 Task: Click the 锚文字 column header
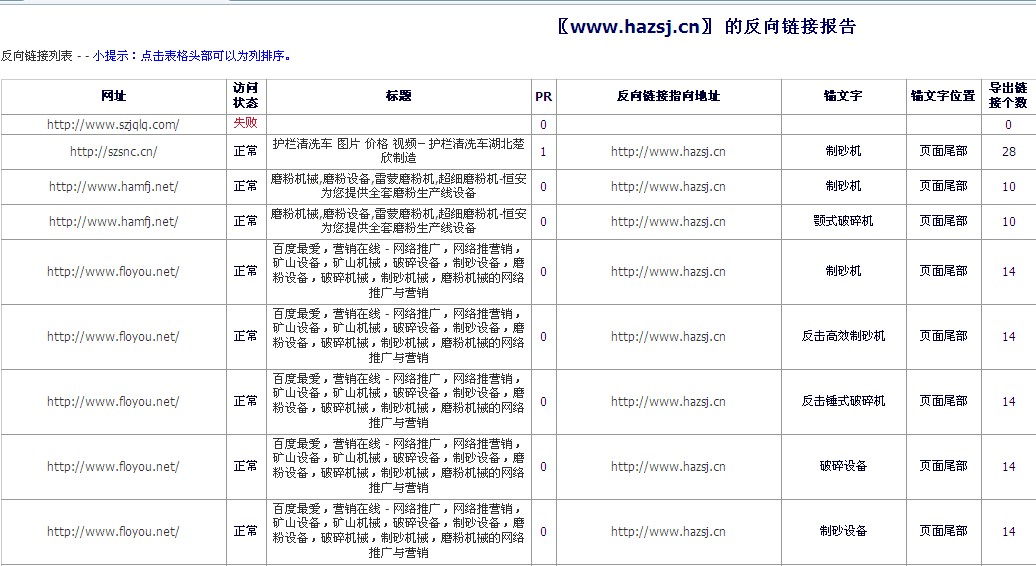tap(843, 96)
